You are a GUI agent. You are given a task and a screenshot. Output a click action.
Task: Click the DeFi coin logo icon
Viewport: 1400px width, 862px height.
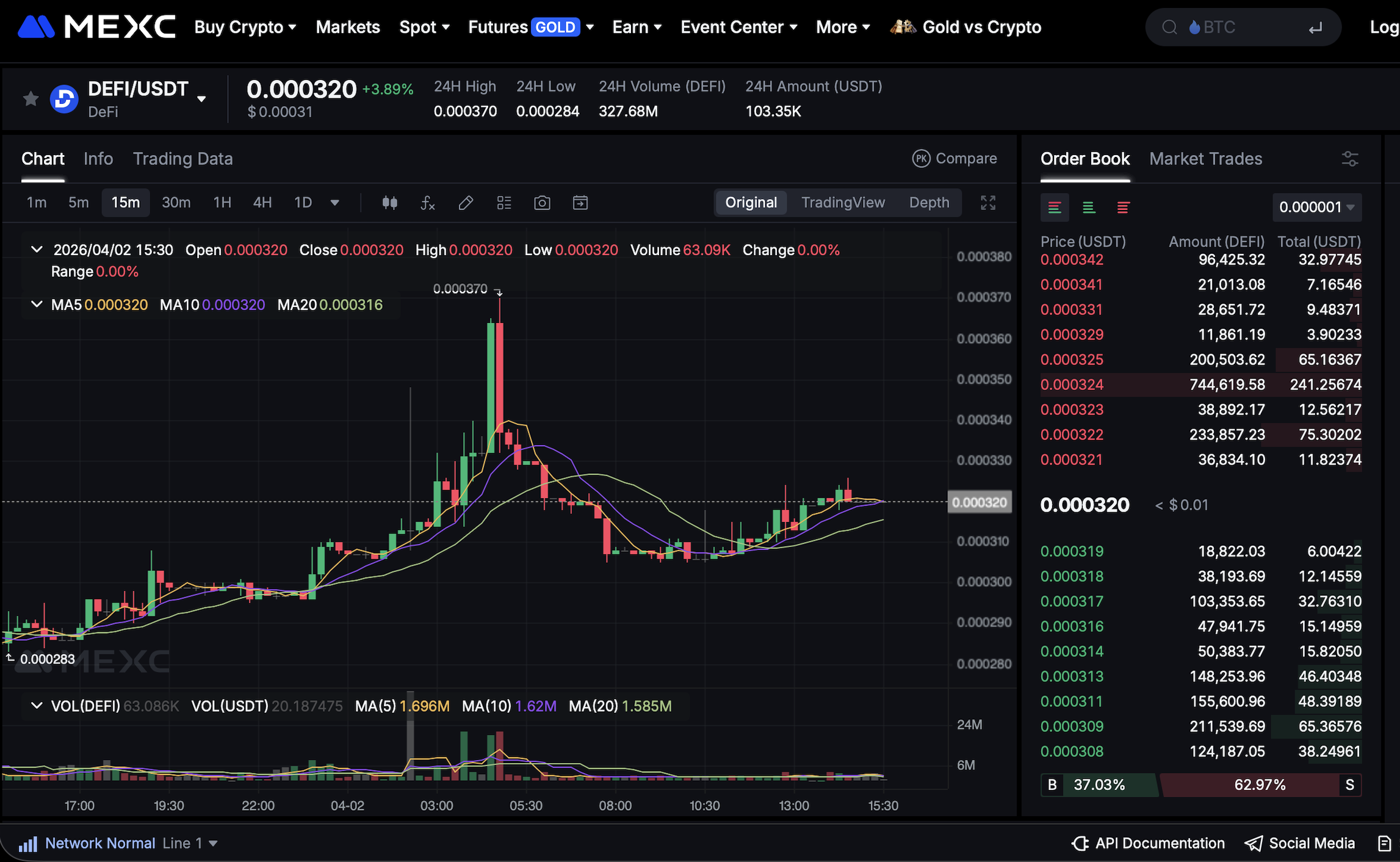point(64,99)
